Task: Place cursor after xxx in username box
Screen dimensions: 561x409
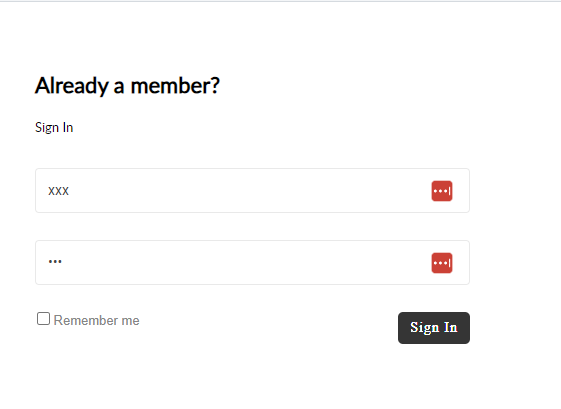Action: (x=70, y=191)
